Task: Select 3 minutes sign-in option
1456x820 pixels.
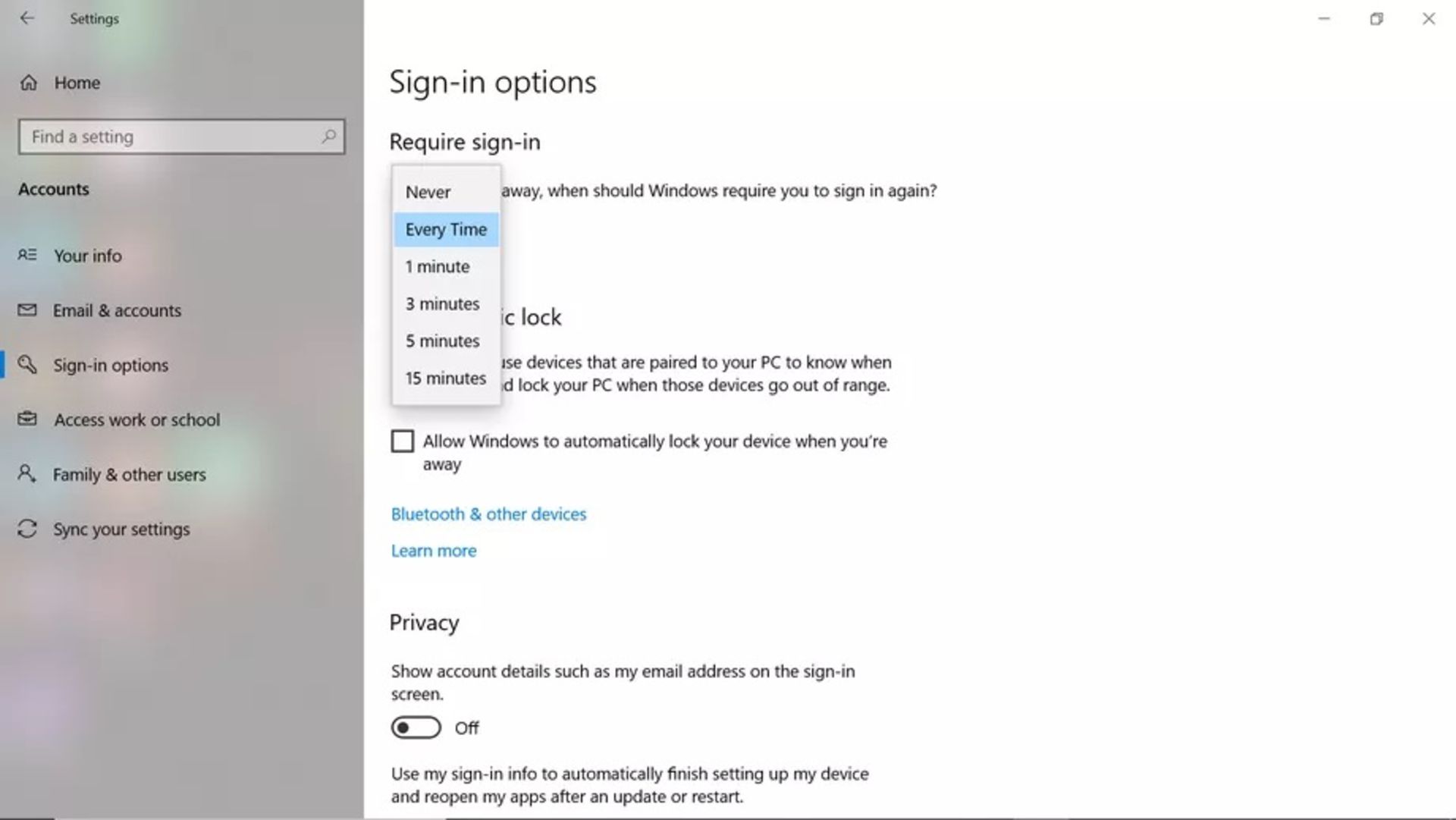Action: tap(442, 304)
